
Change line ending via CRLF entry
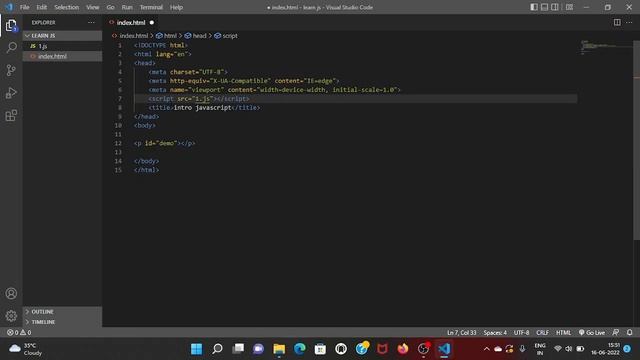(x=542, y=333)
